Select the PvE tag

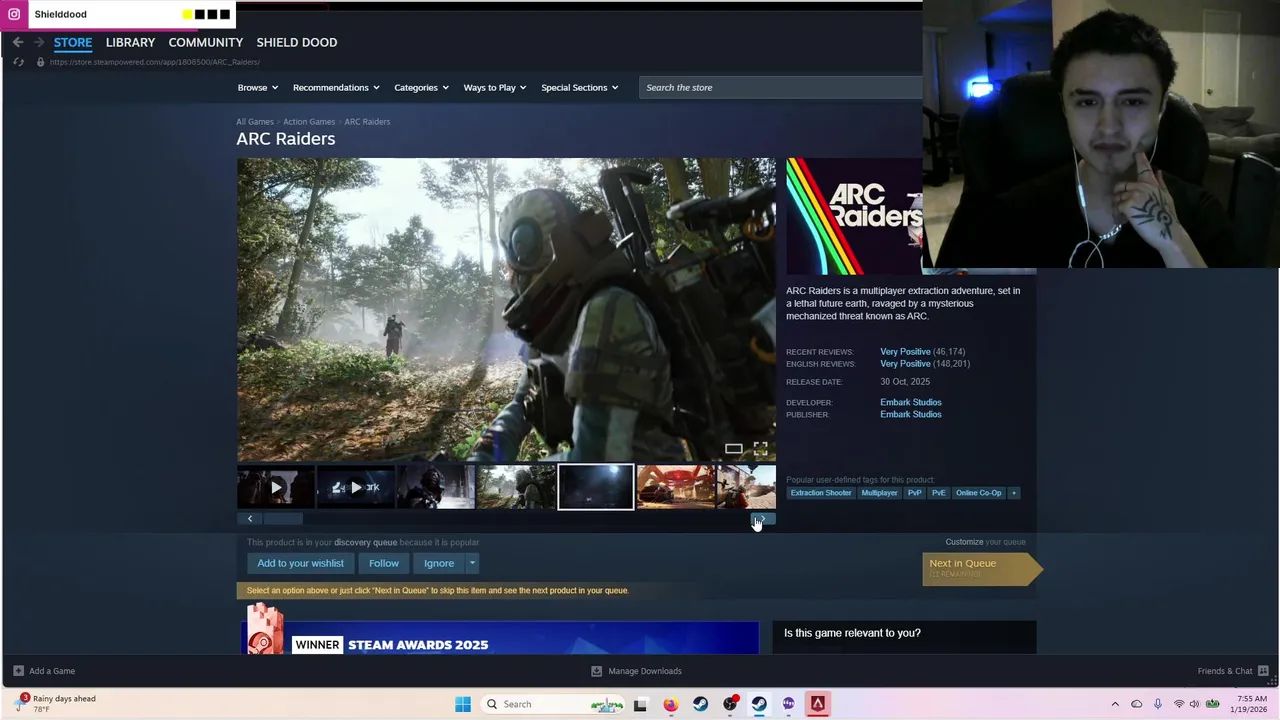coord(938,493)
